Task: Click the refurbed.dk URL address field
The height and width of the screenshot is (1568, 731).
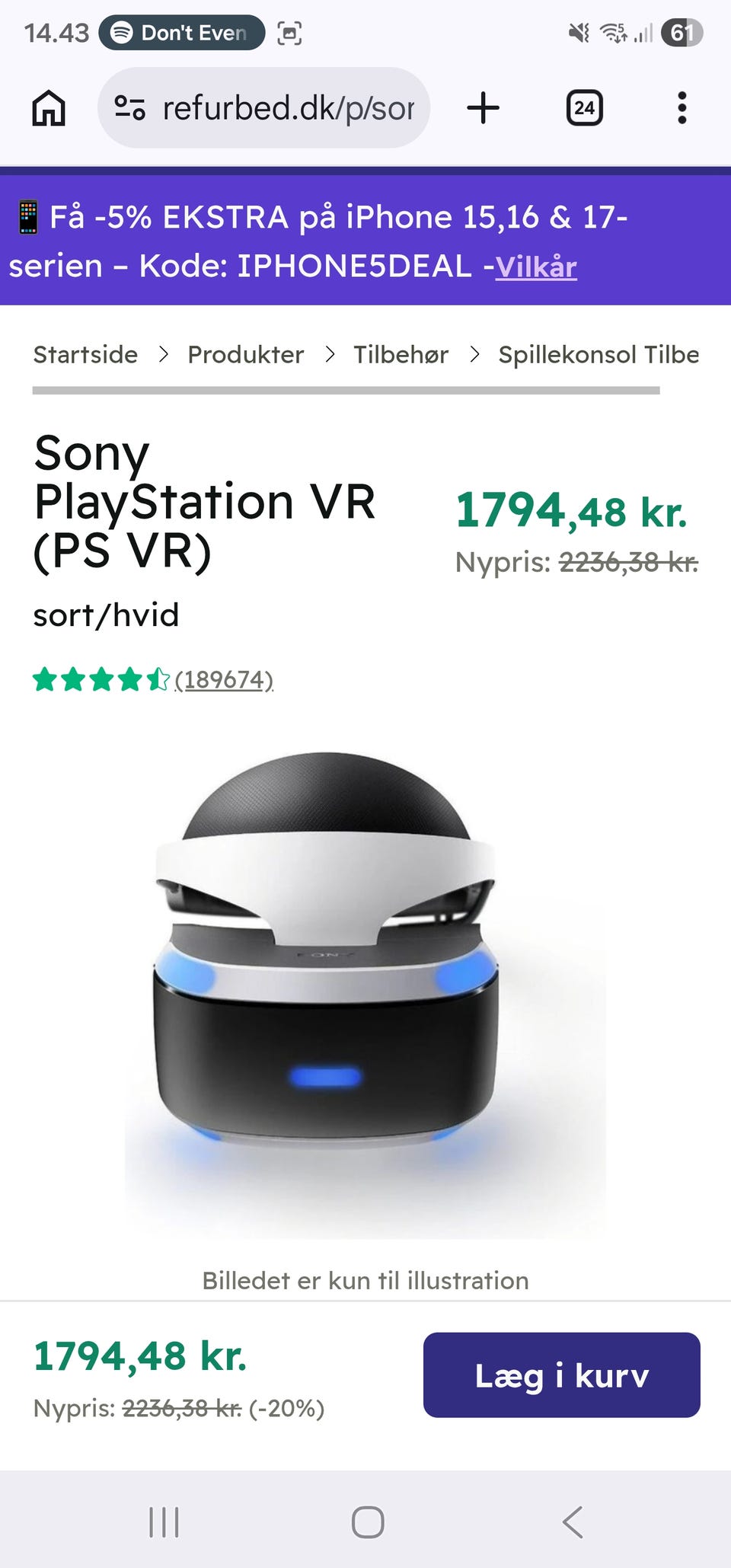Action: [x=264, y=107]
